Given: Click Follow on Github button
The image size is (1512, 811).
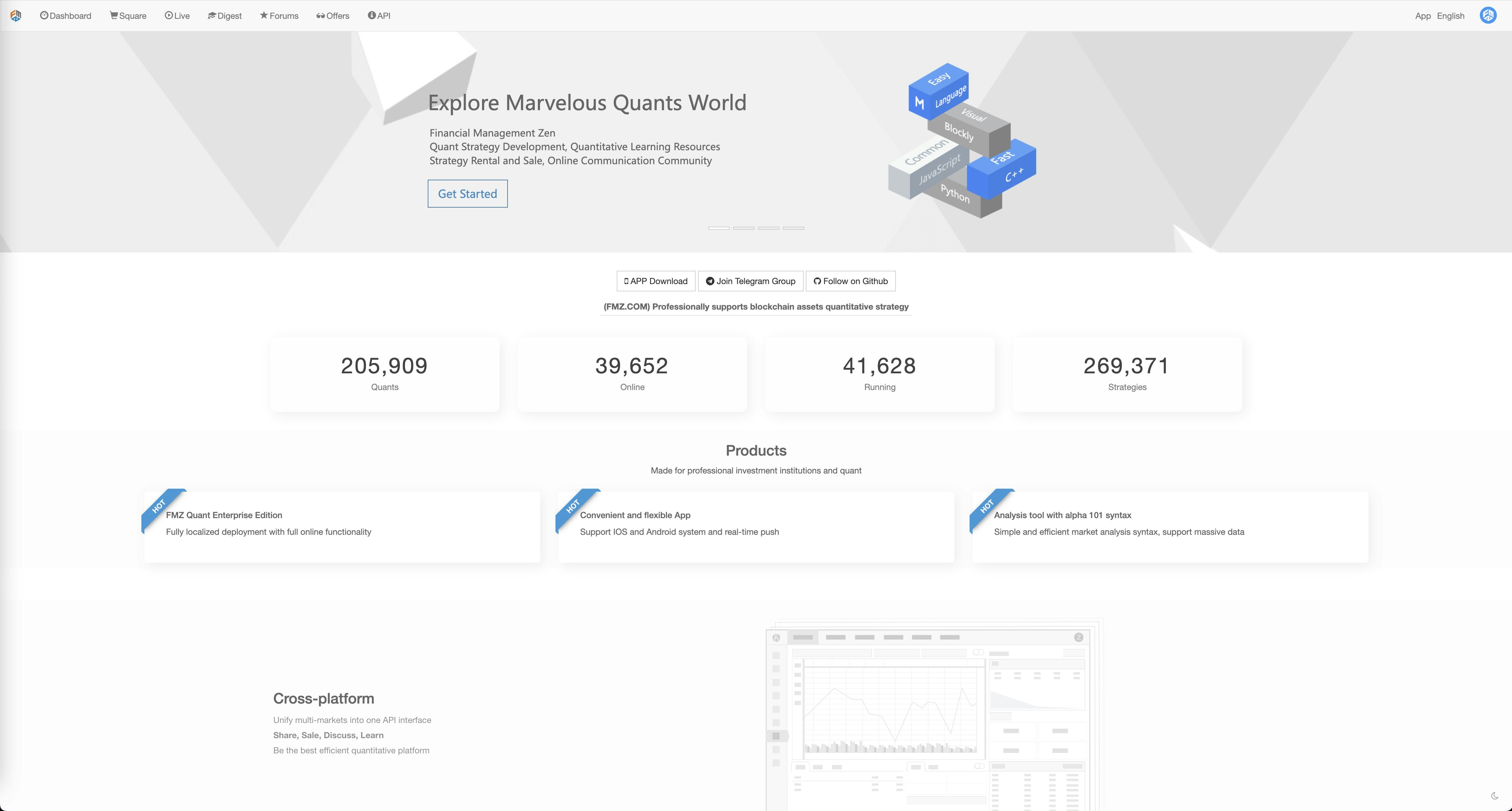Looking at the screenshot, I should (x=851, y=281).
